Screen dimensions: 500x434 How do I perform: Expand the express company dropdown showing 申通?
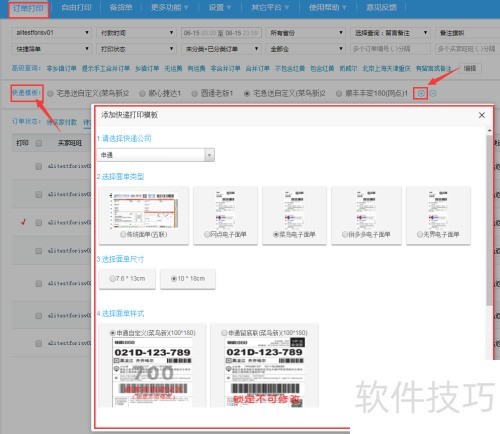coord(156,155)
